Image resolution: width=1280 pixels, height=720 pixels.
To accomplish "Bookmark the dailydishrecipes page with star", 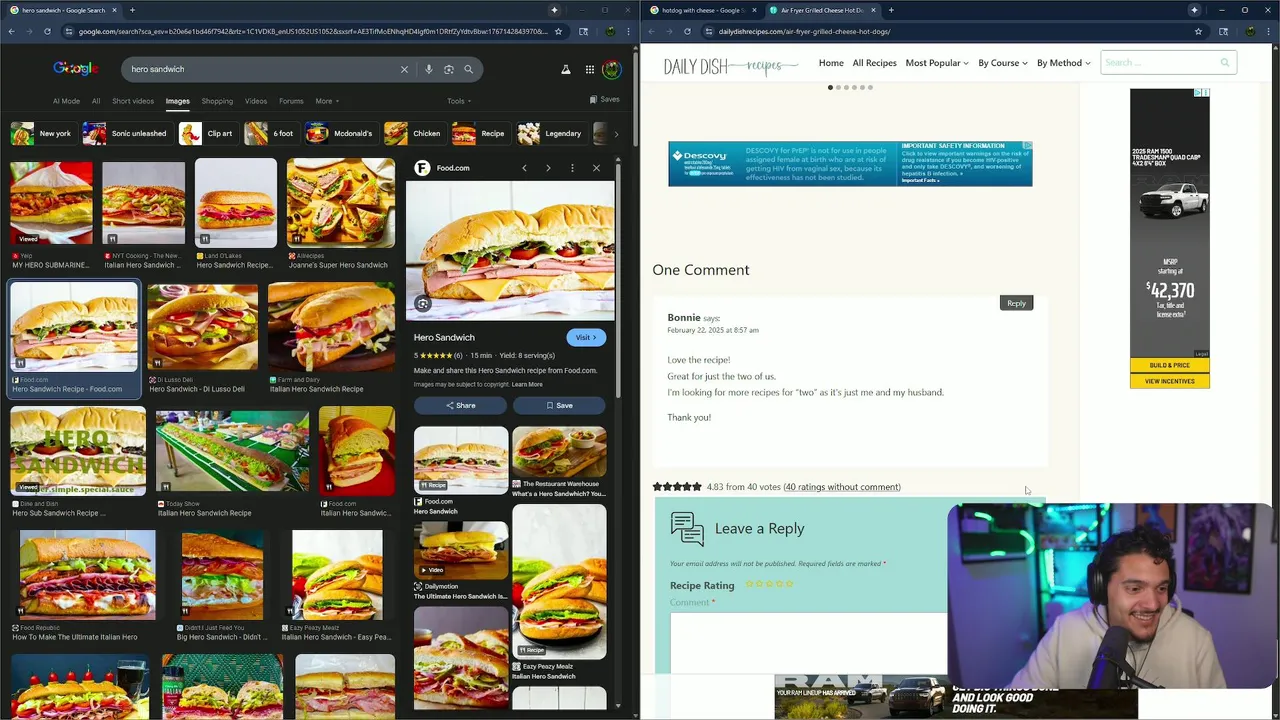I will tap(1198, 31).
